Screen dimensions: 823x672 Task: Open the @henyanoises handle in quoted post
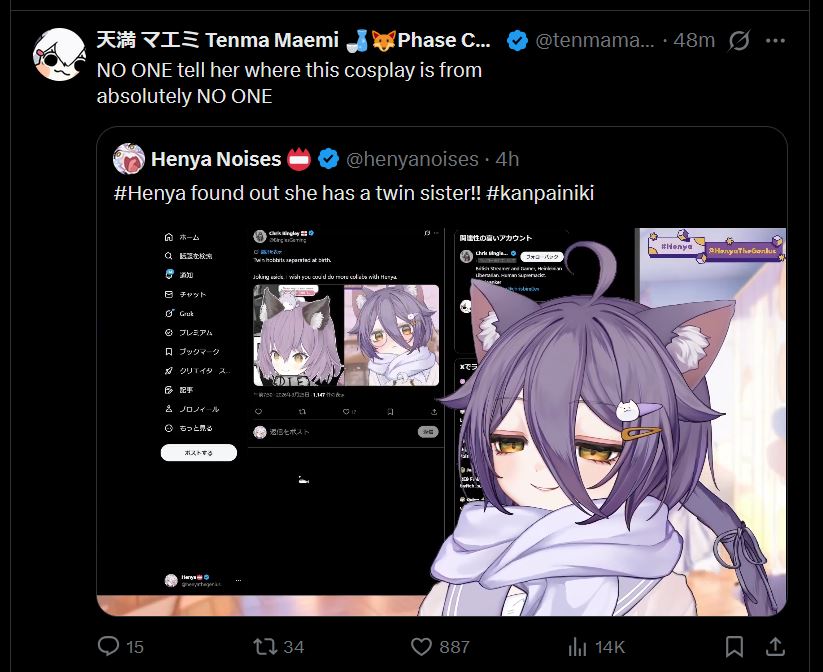[x=412, y=159]
